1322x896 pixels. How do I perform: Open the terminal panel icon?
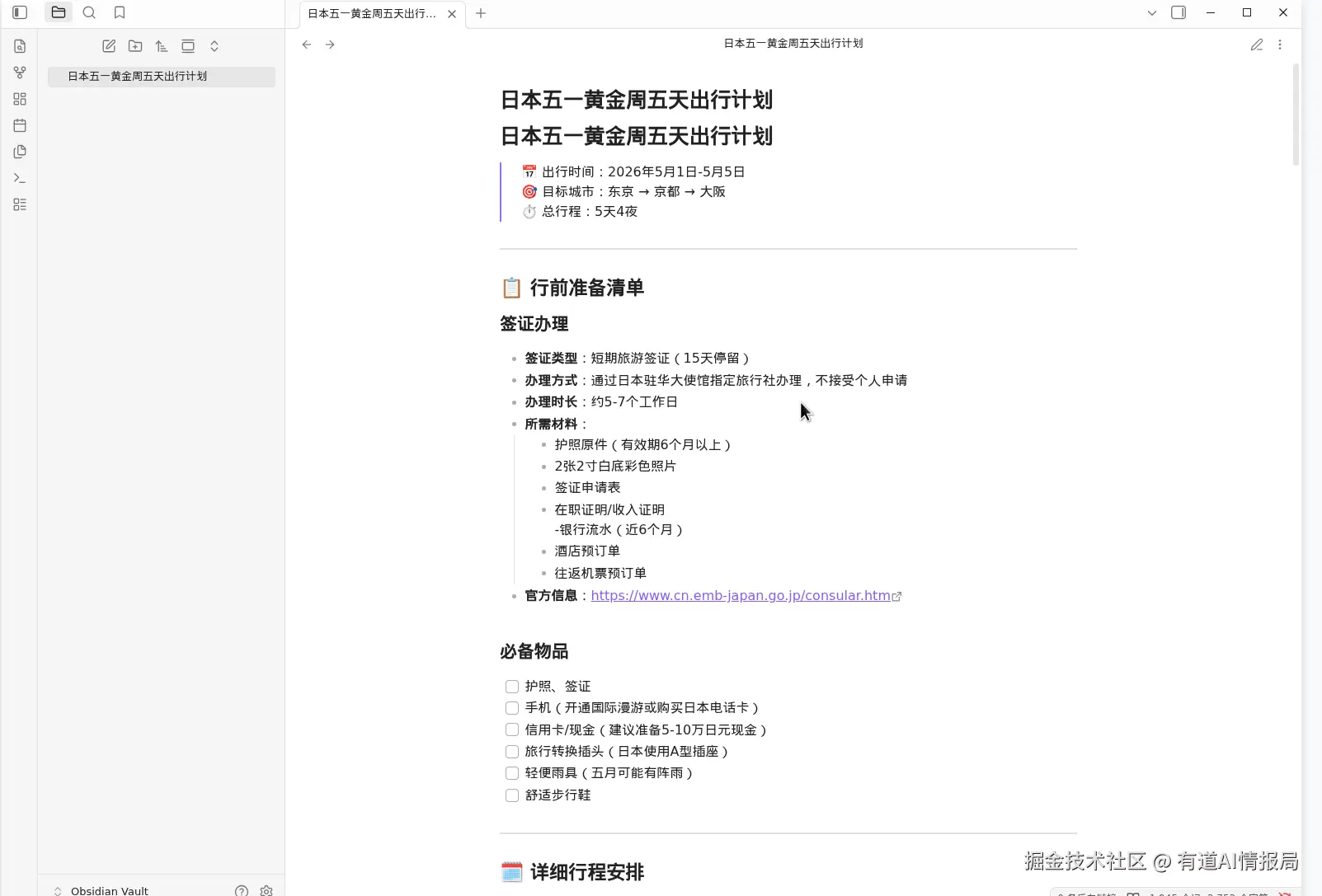pos(19,177)
